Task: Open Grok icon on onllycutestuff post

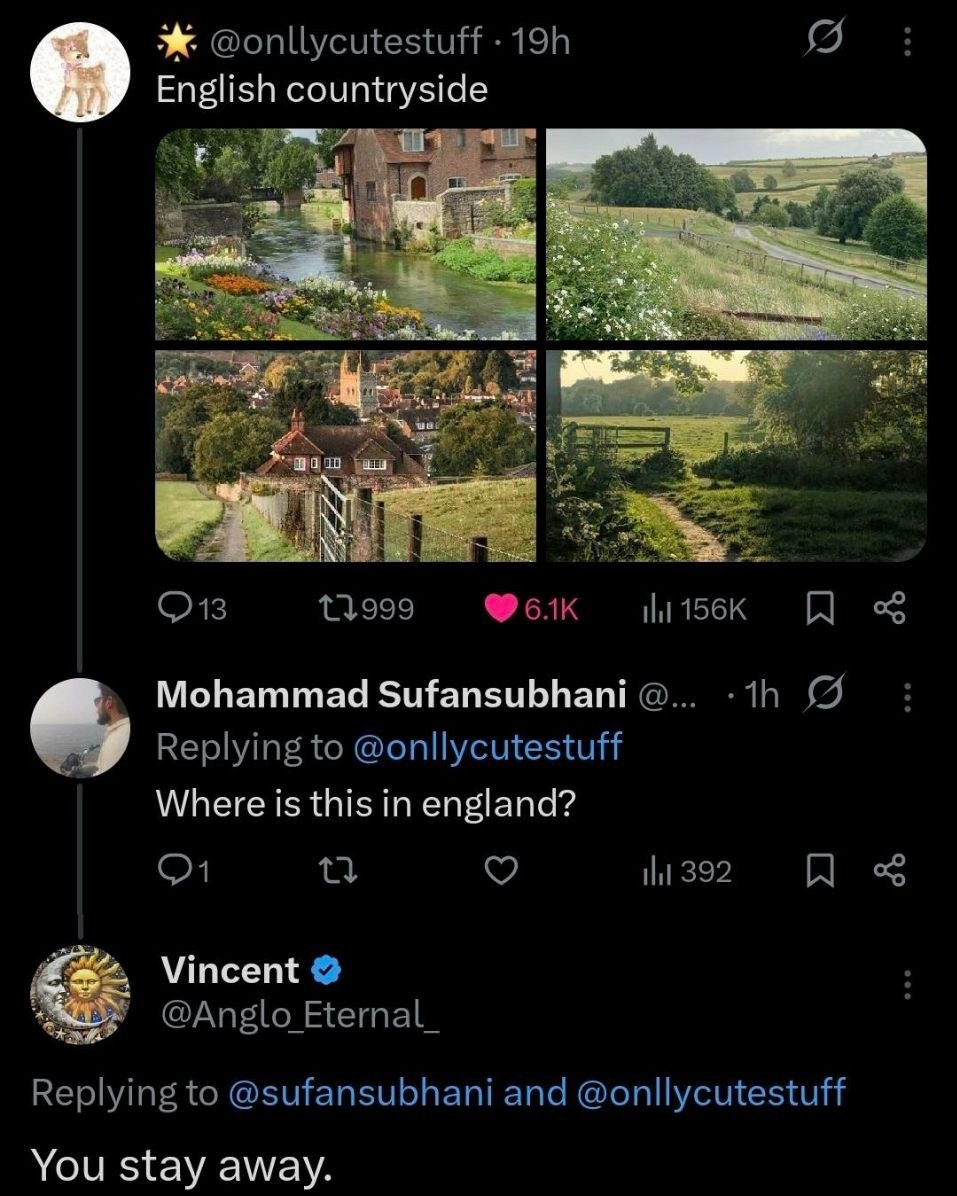Action: [x=822, y=41]
